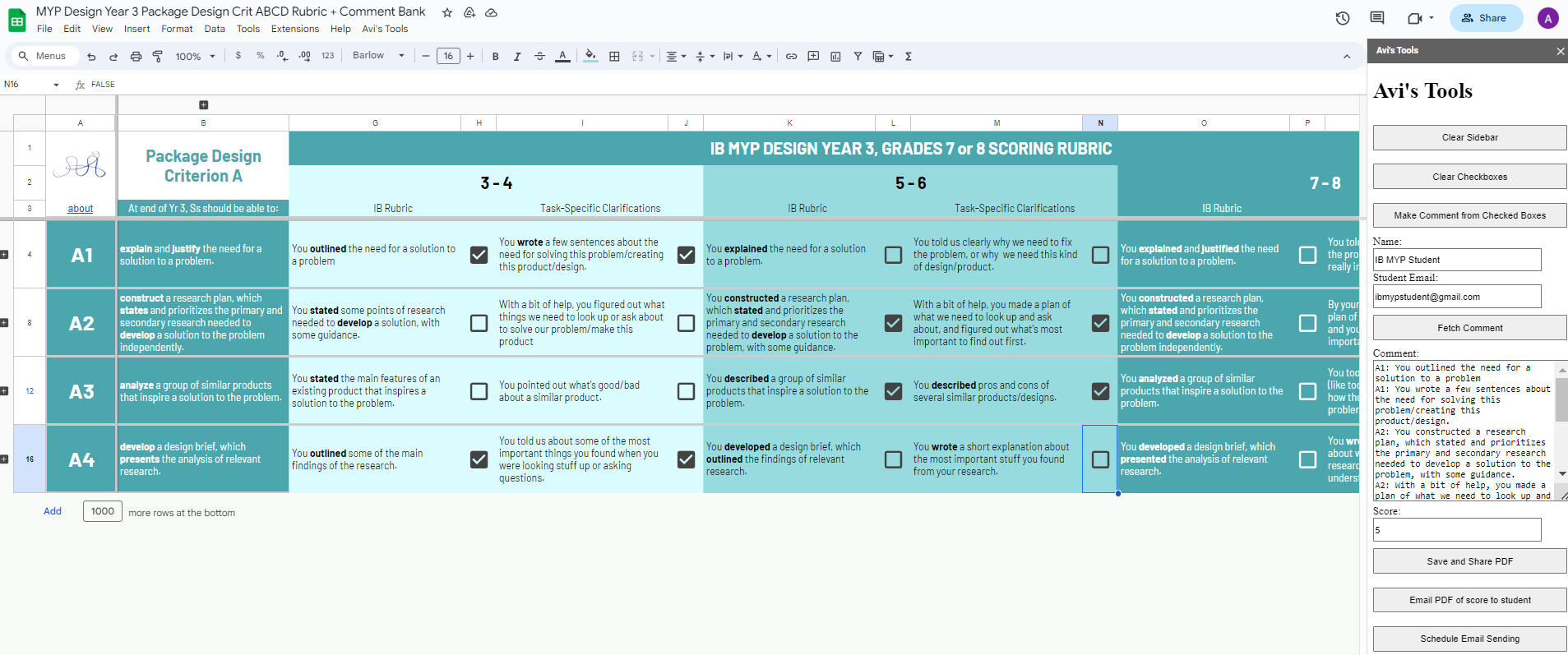Toggle bold formatting
Image resolution: width=1568 pixels, height=655 pixels.
click(495, 57)
